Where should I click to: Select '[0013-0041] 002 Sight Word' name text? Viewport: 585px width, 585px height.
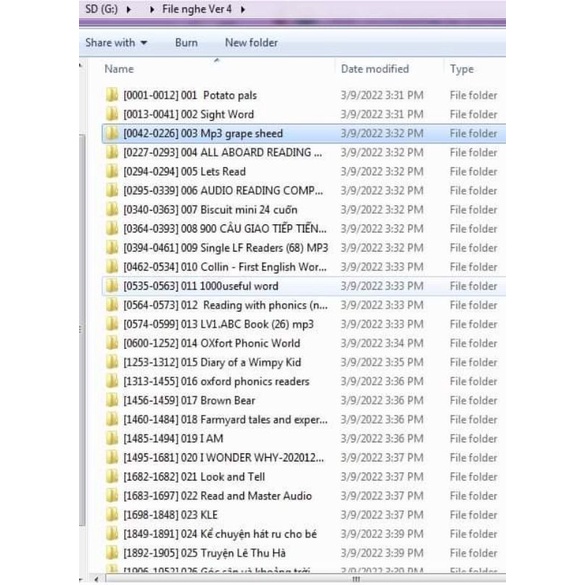(x=188, y=114)
